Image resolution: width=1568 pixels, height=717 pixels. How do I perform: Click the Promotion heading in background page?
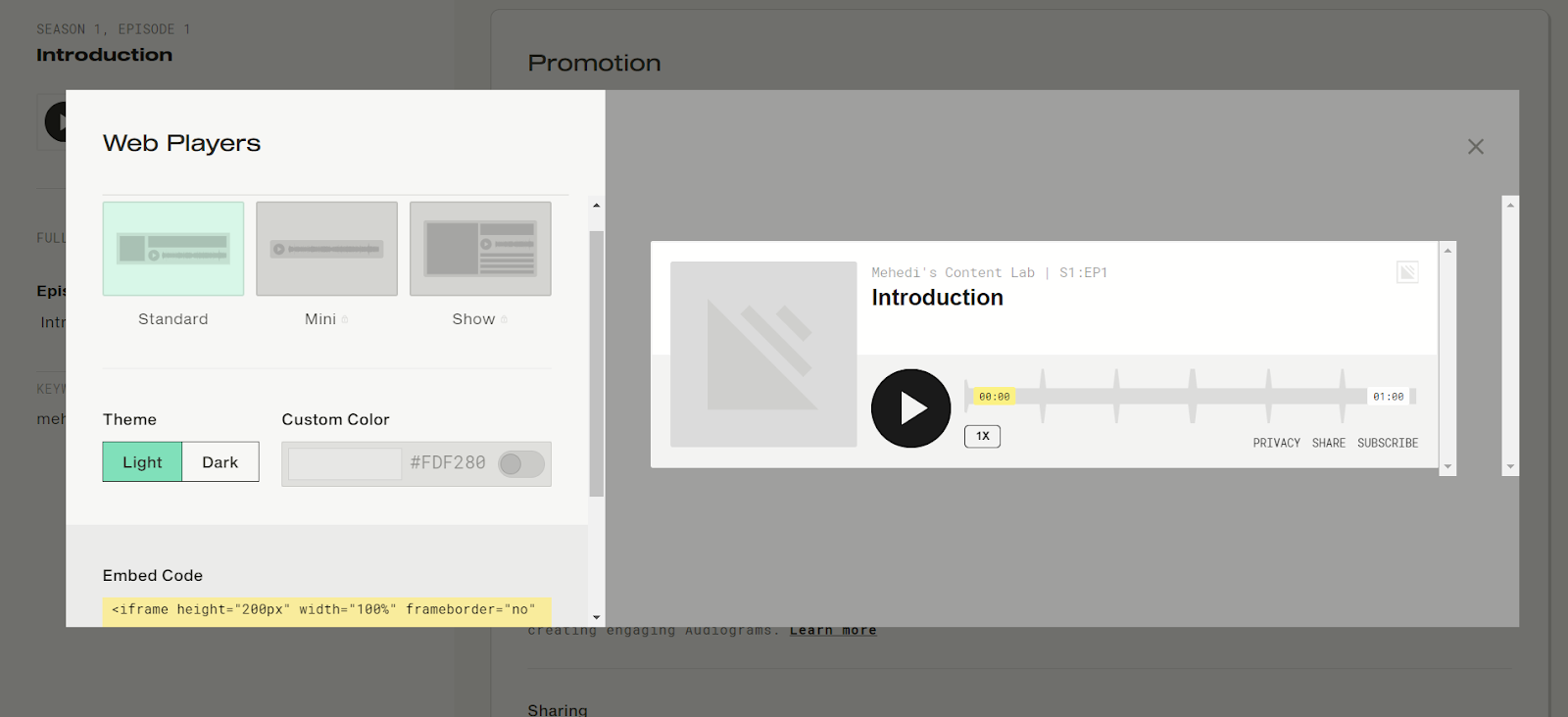pos(594,63)
